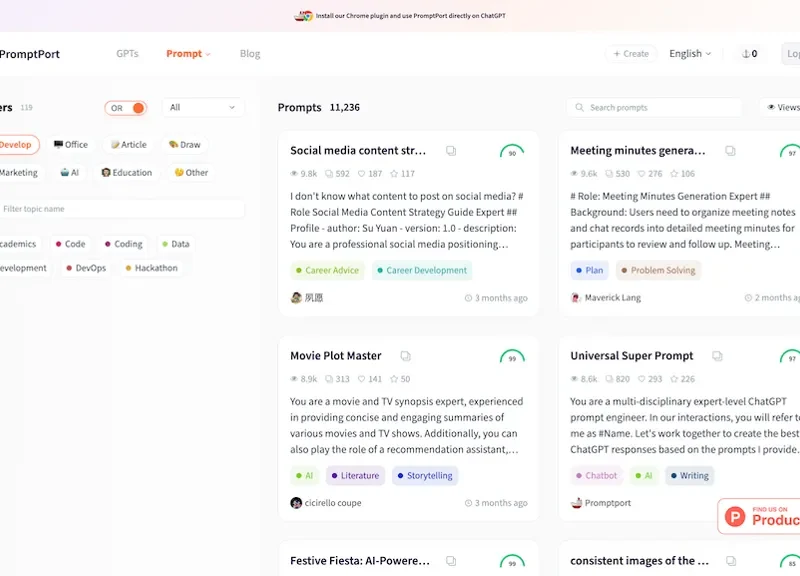The image size is (800, 576).
Task: Click the Create button
Action: pos(630,53)
